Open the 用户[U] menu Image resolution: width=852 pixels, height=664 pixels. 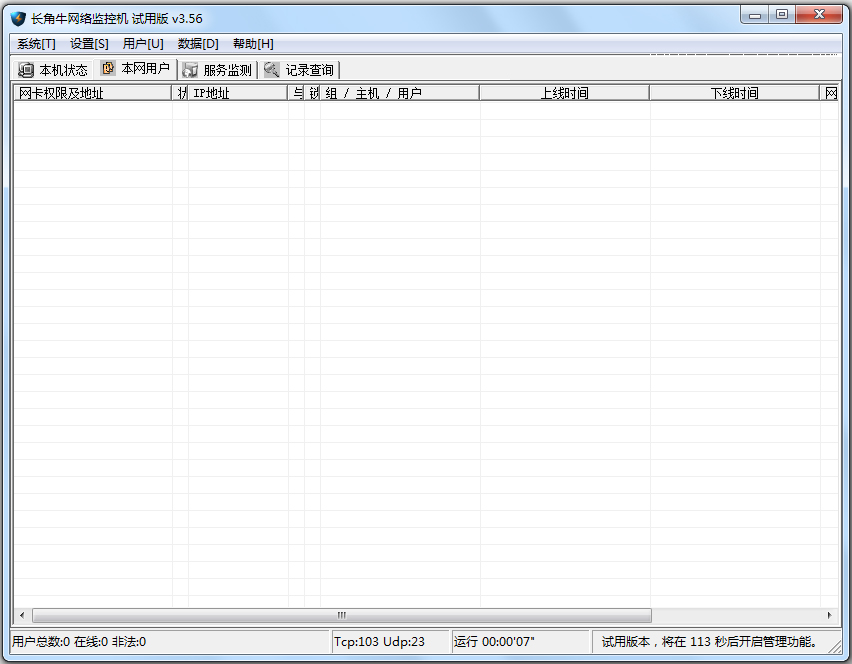(x=143, y=44)
